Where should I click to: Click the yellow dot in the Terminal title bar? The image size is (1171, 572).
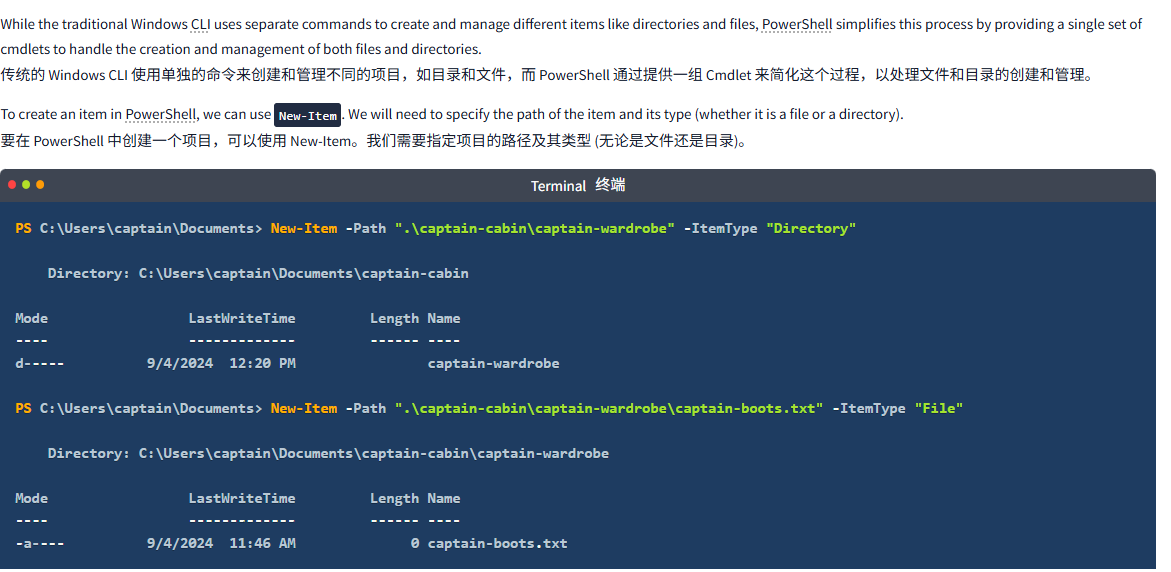point(40,184)
